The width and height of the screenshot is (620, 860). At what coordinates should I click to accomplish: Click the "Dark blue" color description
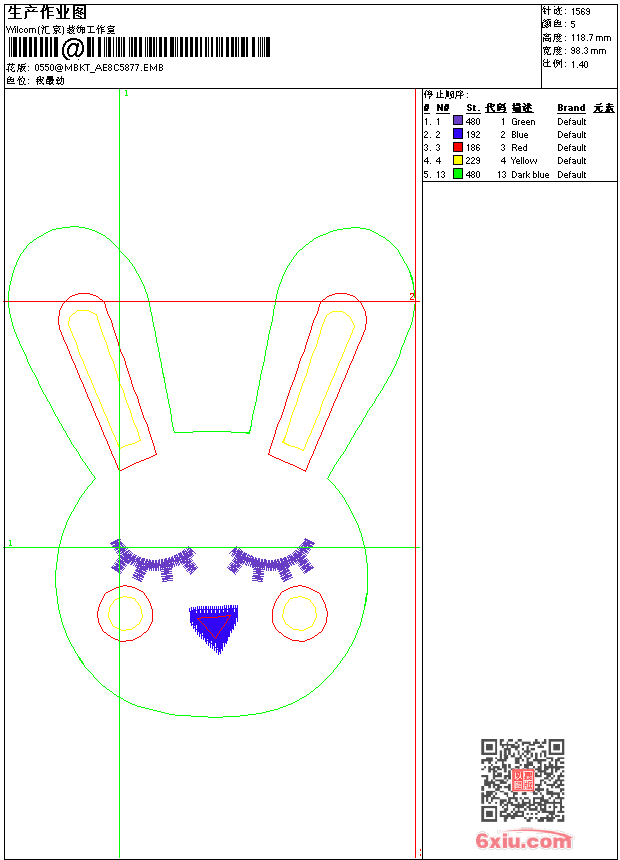pyautogui.click(x=530, y=174)
